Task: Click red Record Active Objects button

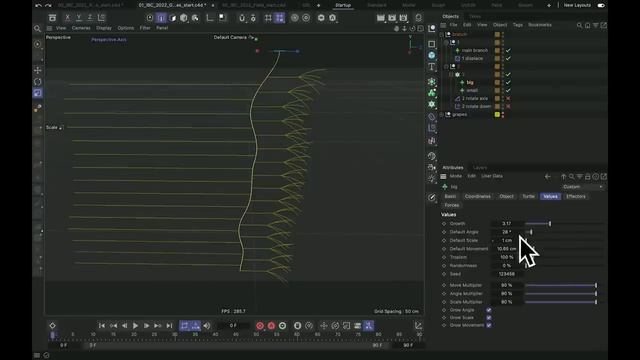Action: coord(260,326)
